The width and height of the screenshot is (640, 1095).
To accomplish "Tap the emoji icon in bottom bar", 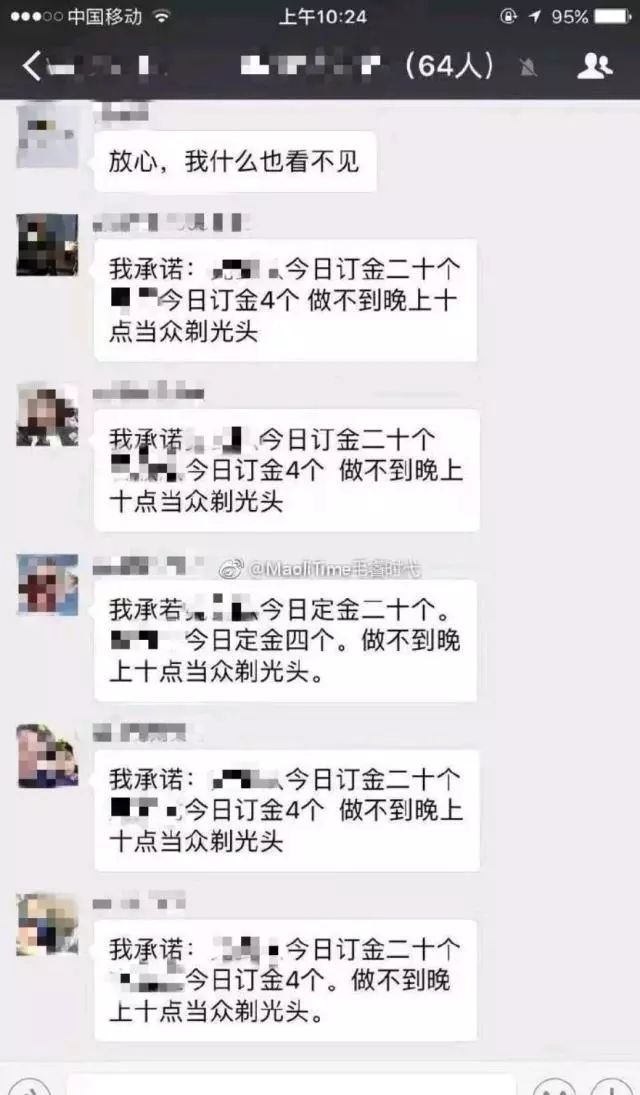I will (555, 1088).
